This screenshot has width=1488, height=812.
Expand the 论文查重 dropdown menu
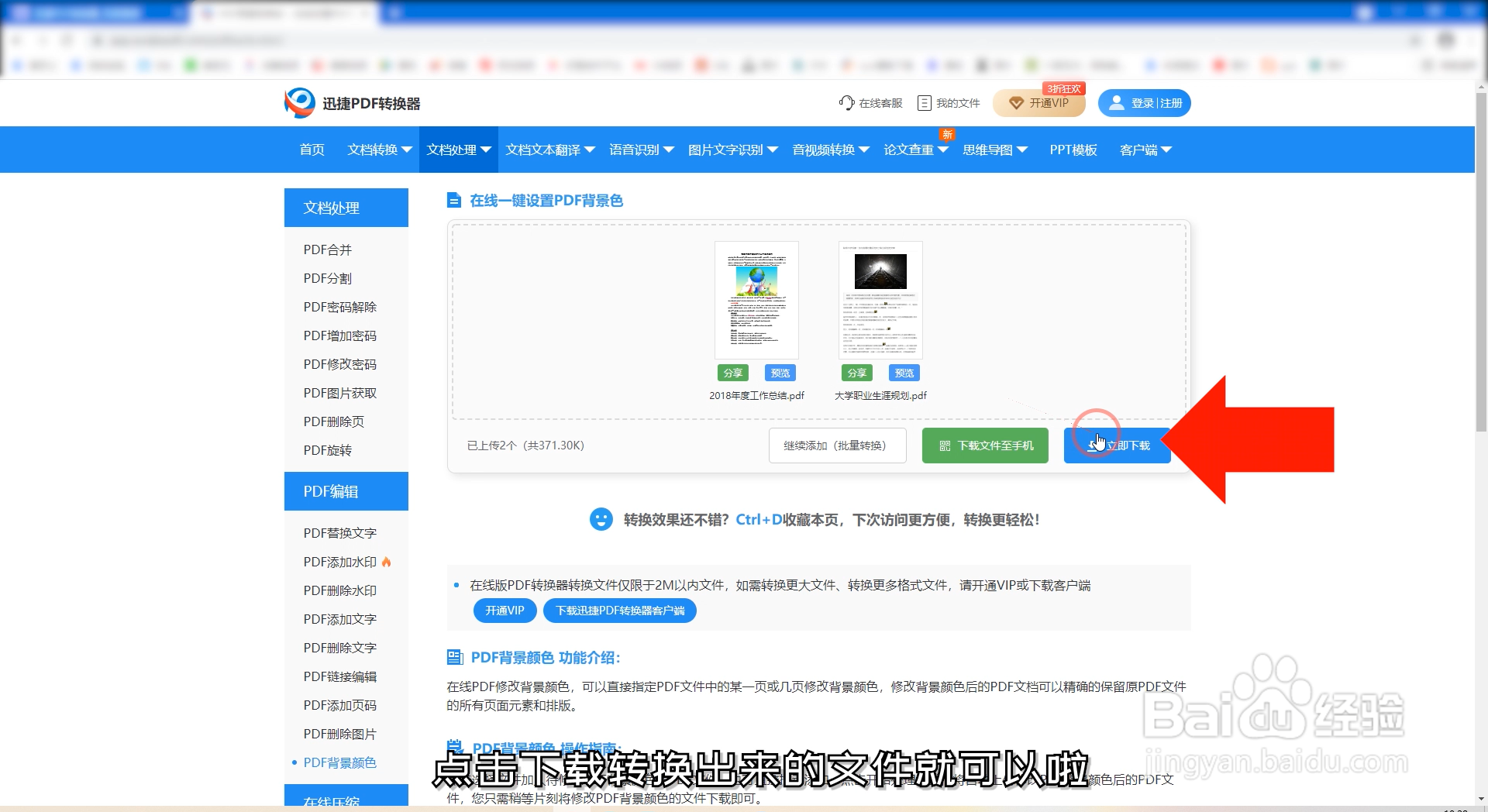(x=943, y=150)
